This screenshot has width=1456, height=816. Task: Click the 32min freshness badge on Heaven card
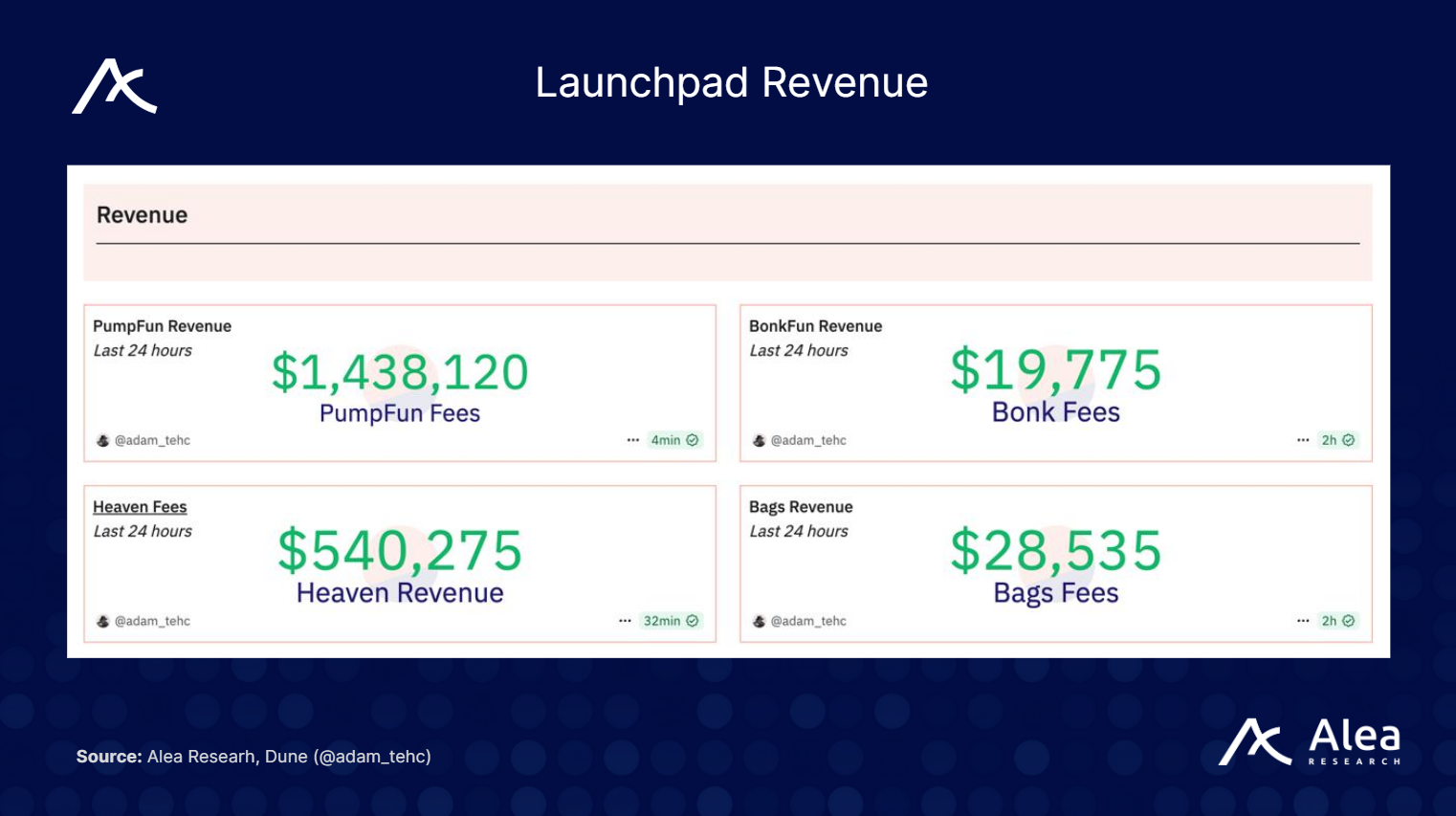pyautogui.click(x=670, y=621)
